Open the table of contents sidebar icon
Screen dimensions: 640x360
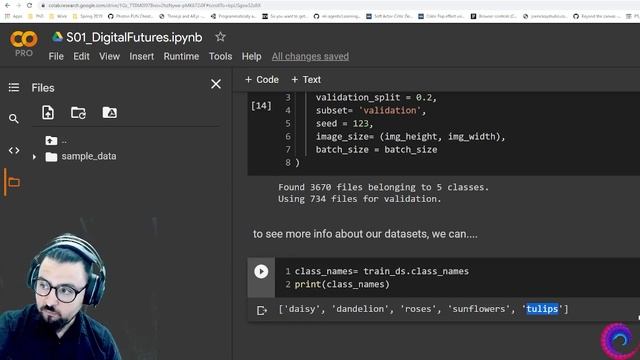coord(14,87)
